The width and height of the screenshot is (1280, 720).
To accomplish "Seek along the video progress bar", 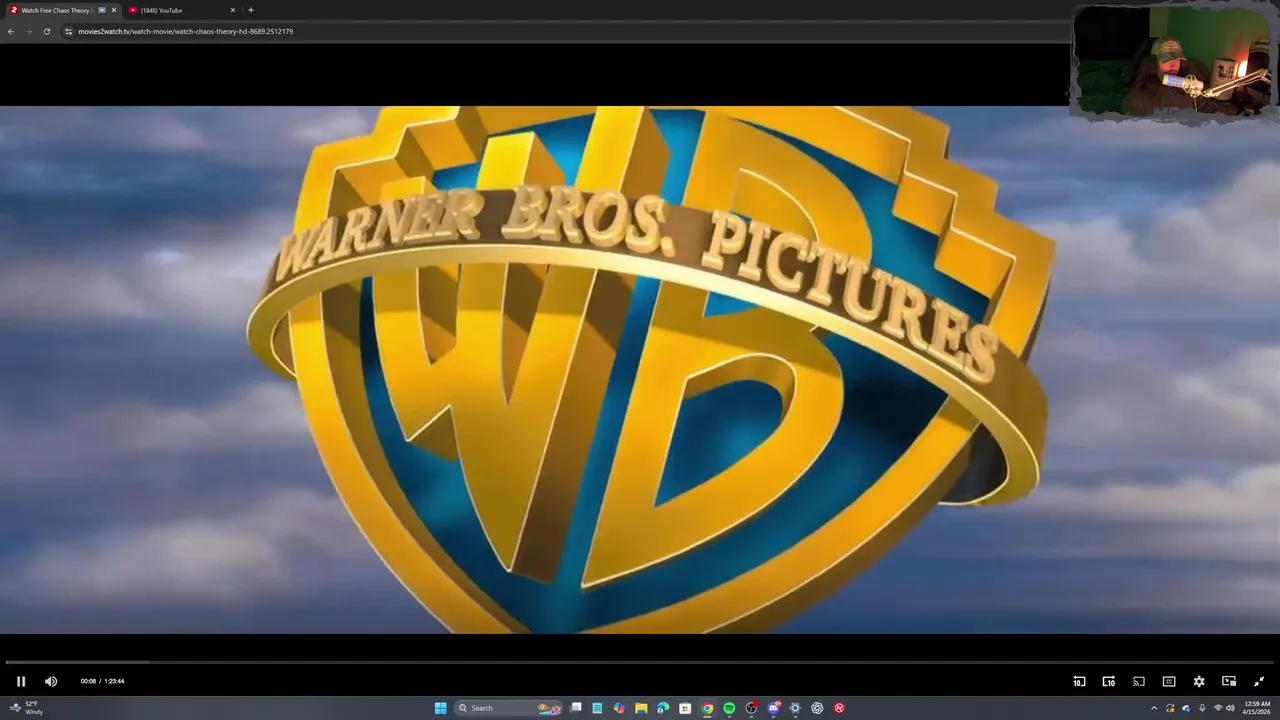I will tap(640, 662).
